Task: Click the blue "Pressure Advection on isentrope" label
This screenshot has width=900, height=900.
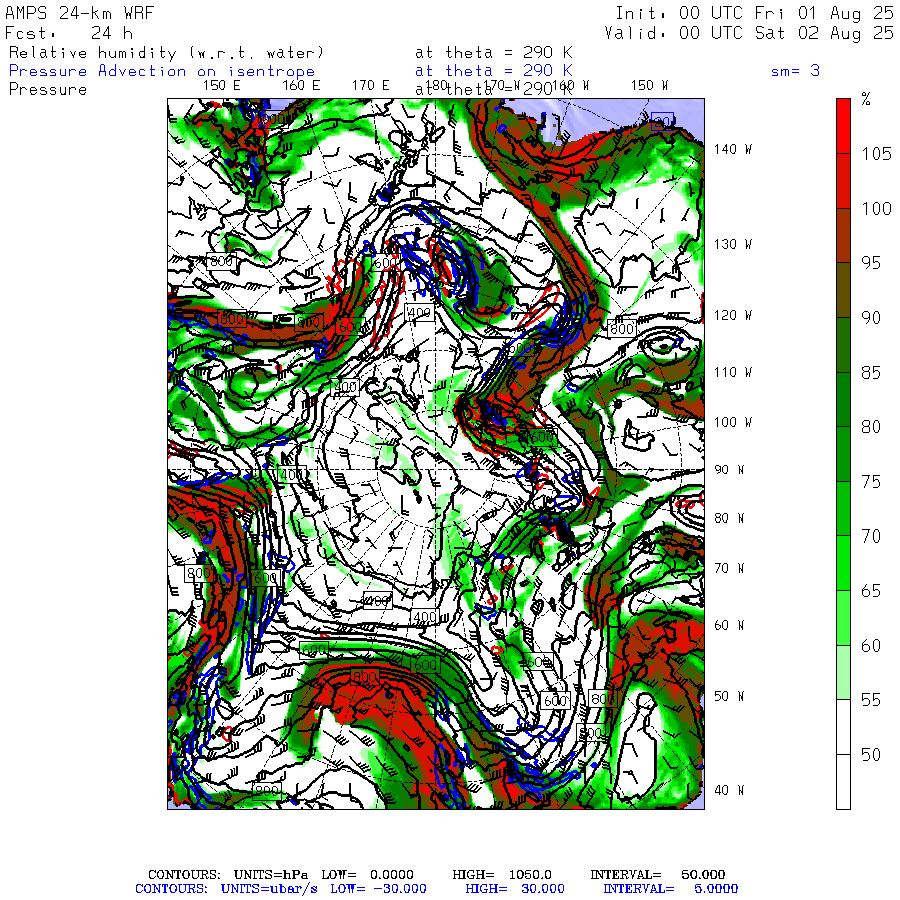Action: click(x=162, y=71)
